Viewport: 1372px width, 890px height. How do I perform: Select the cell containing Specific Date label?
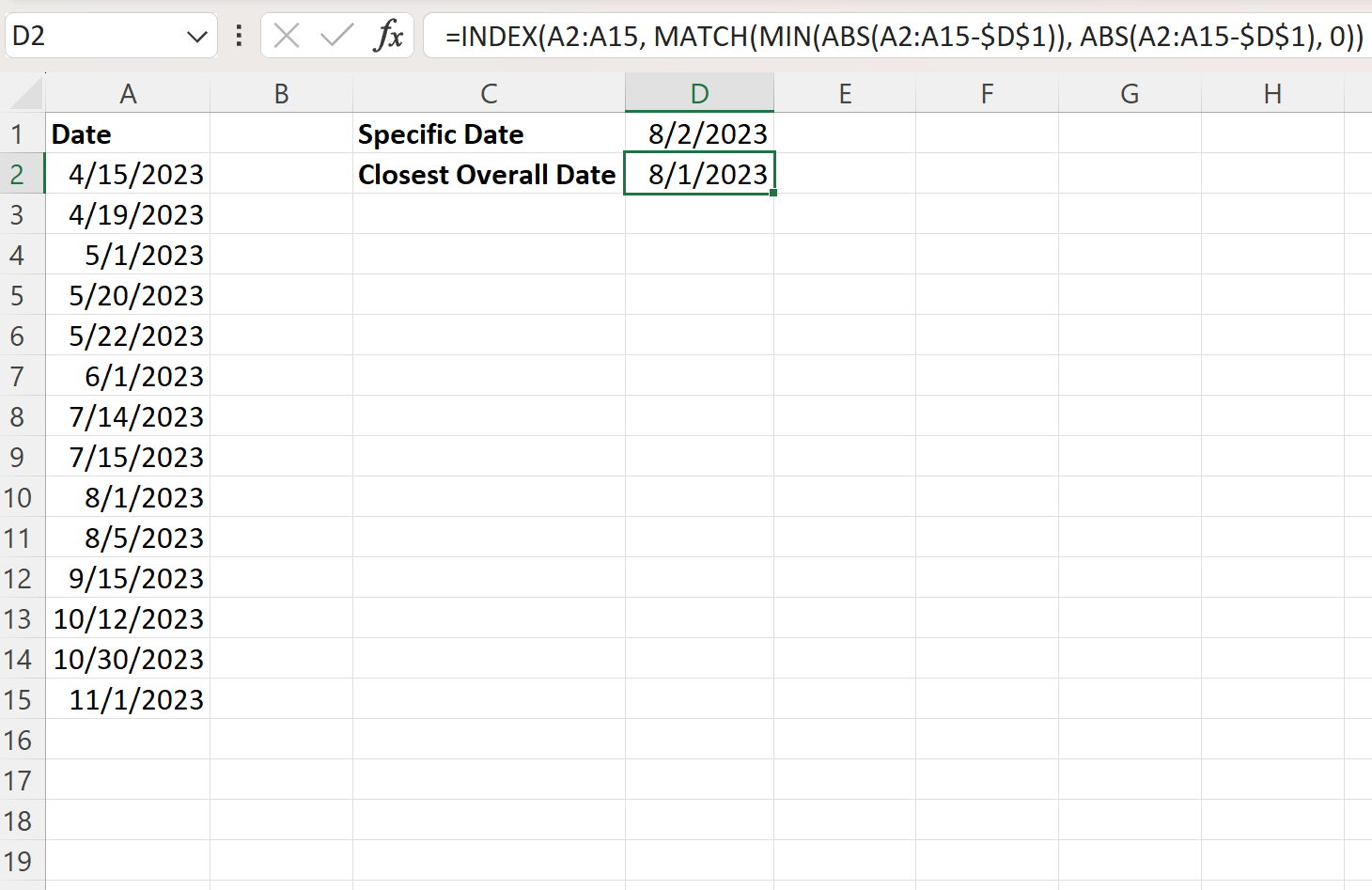tap(489, 133)
